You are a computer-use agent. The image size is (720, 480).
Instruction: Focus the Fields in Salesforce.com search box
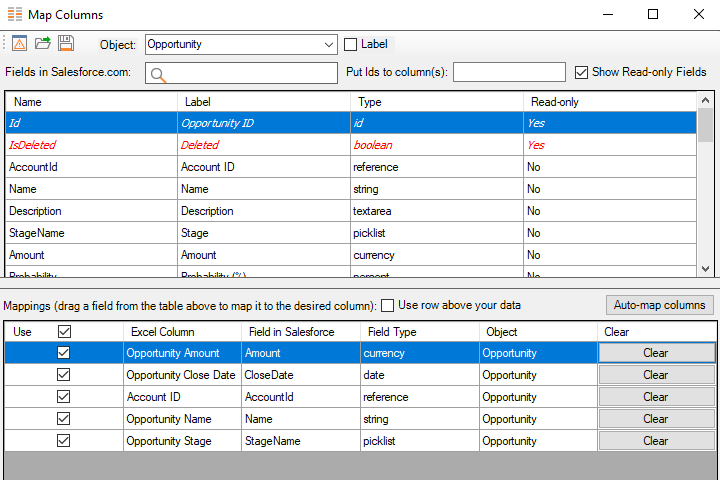[241, 73]
